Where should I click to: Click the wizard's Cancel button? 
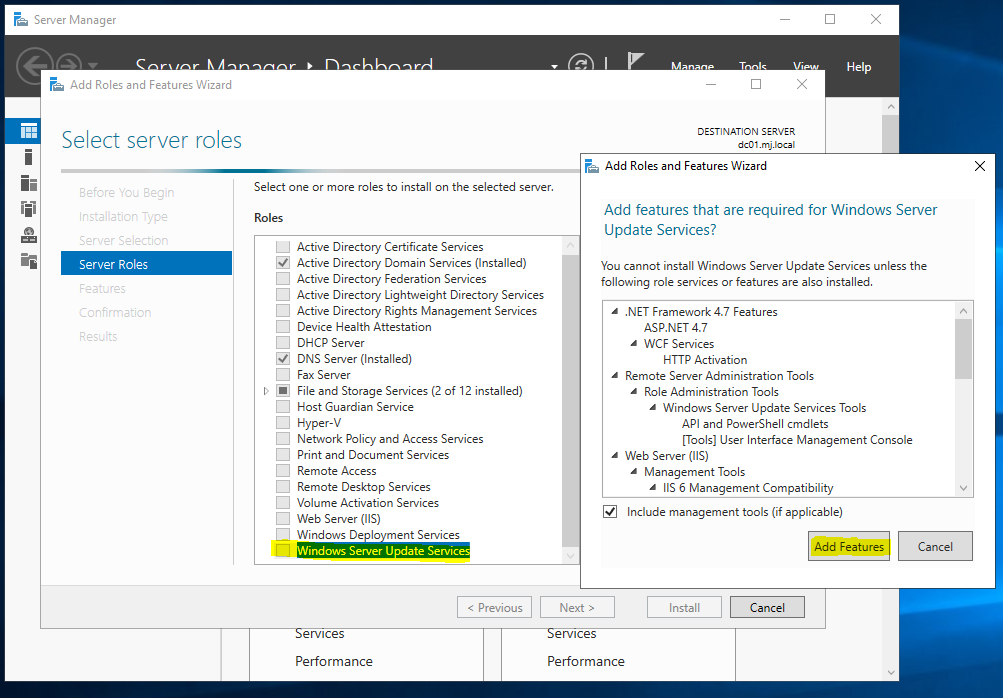pyautogui.click(x=767, y=608)
